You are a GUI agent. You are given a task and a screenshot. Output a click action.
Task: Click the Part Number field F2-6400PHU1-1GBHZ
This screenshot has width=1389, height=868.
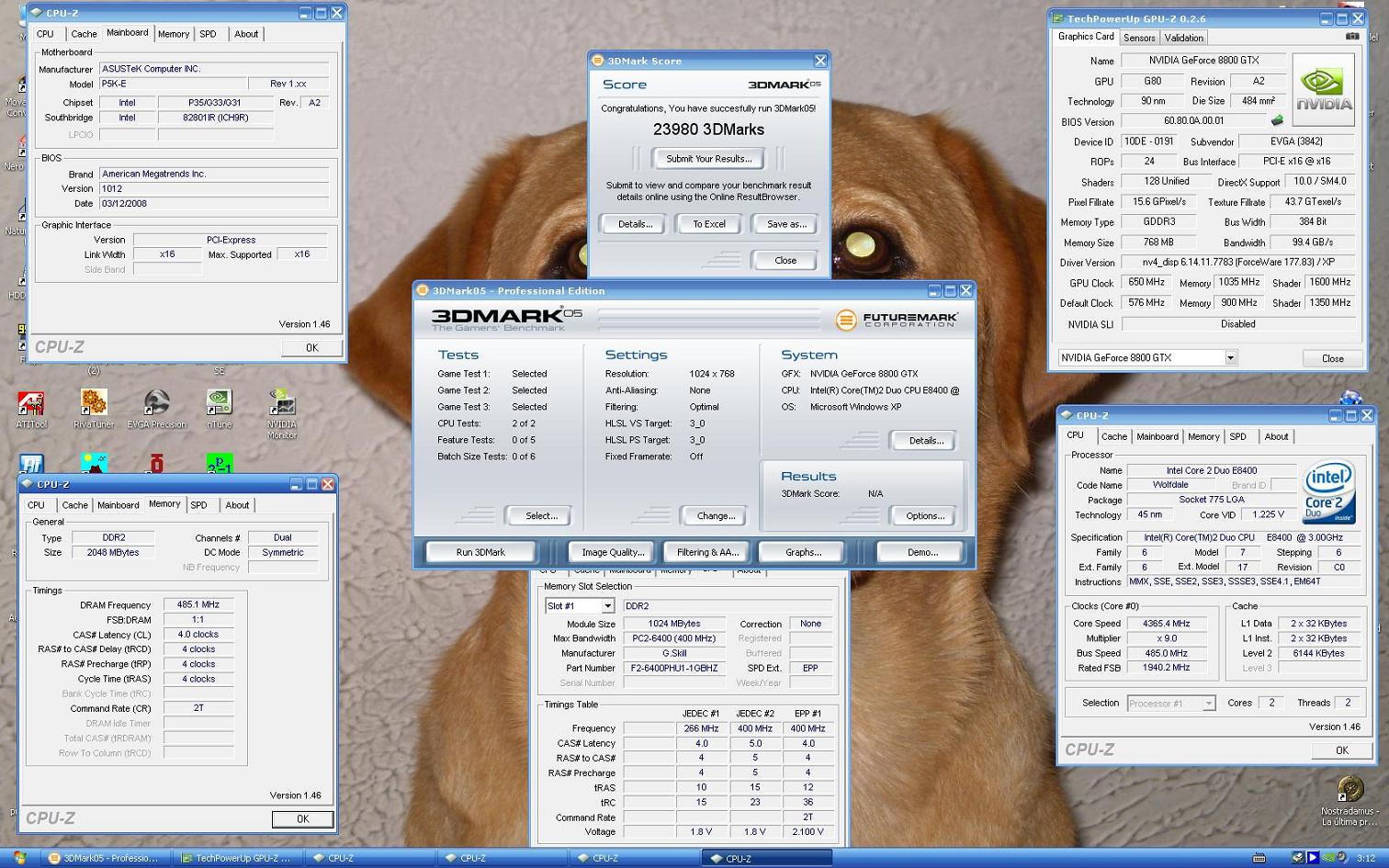675,668
